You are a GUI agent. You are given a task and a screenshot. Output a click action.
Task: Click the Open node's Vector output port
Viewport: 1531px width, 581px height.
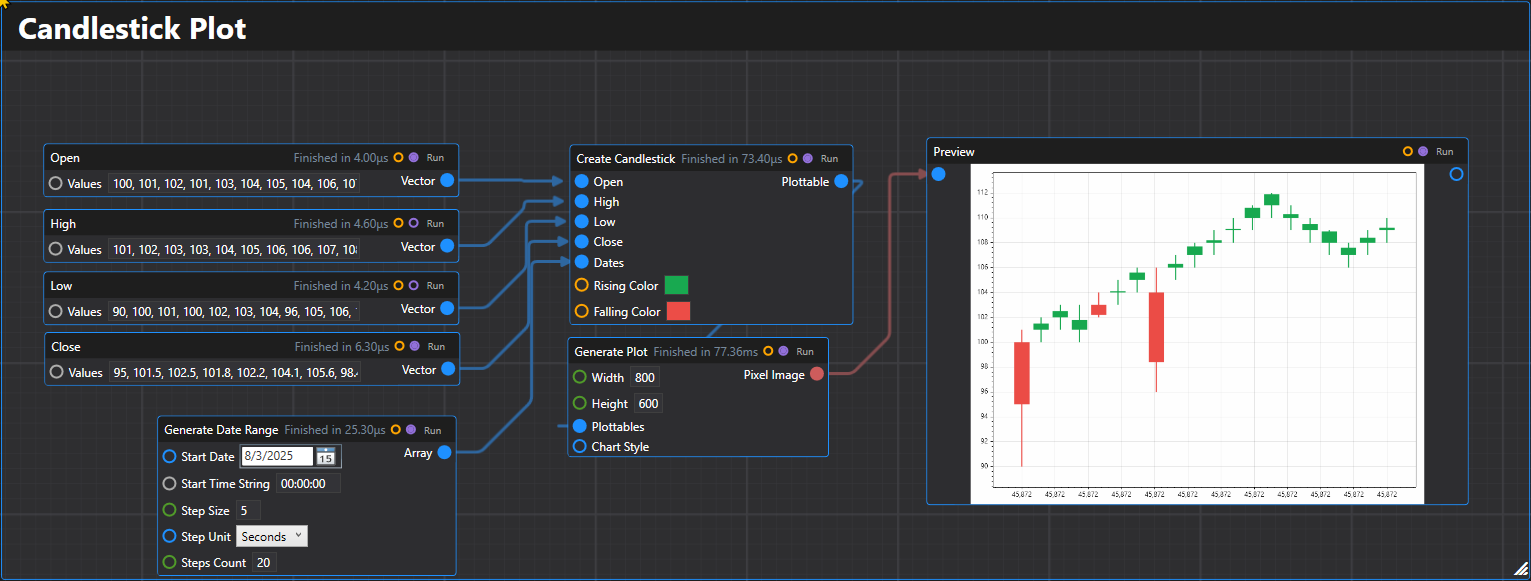tap(447, 181)
